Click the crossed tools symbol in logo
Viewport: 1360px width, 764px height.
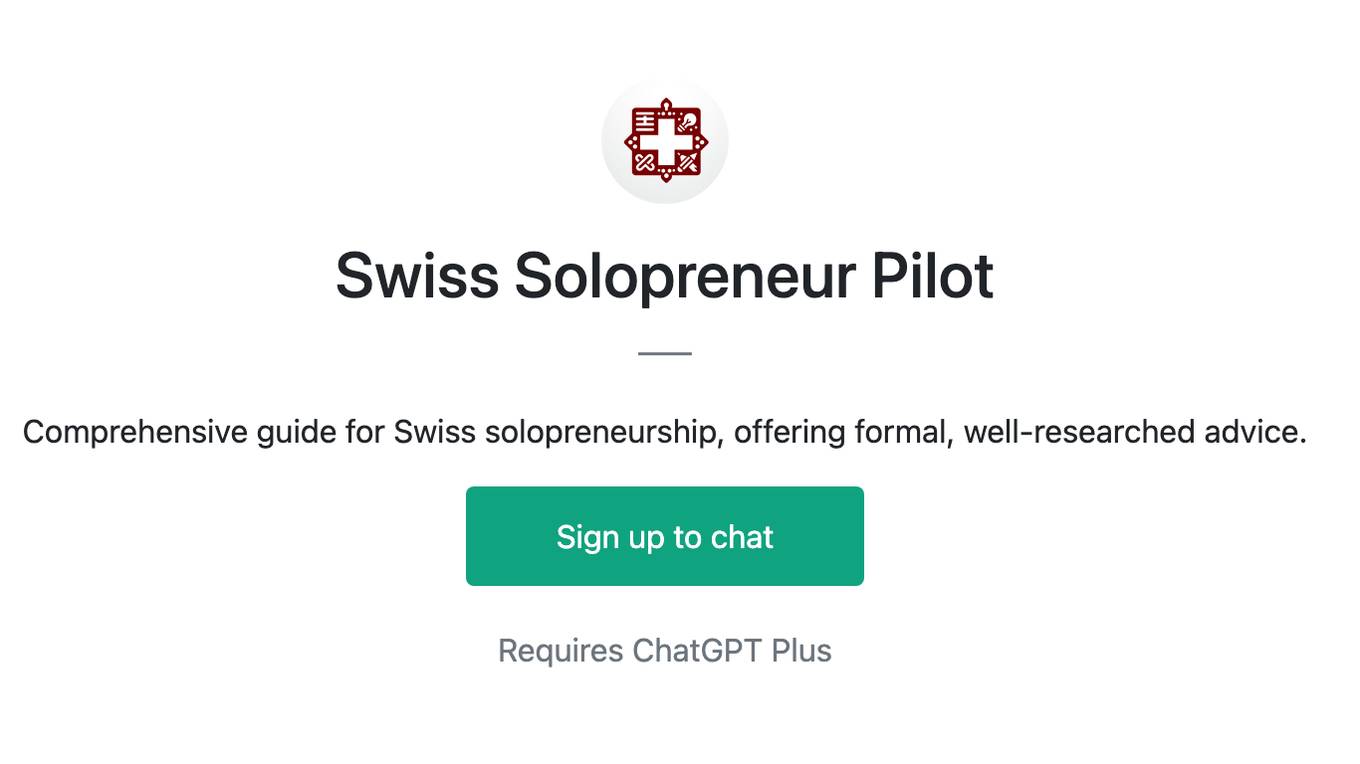point(645,161)
